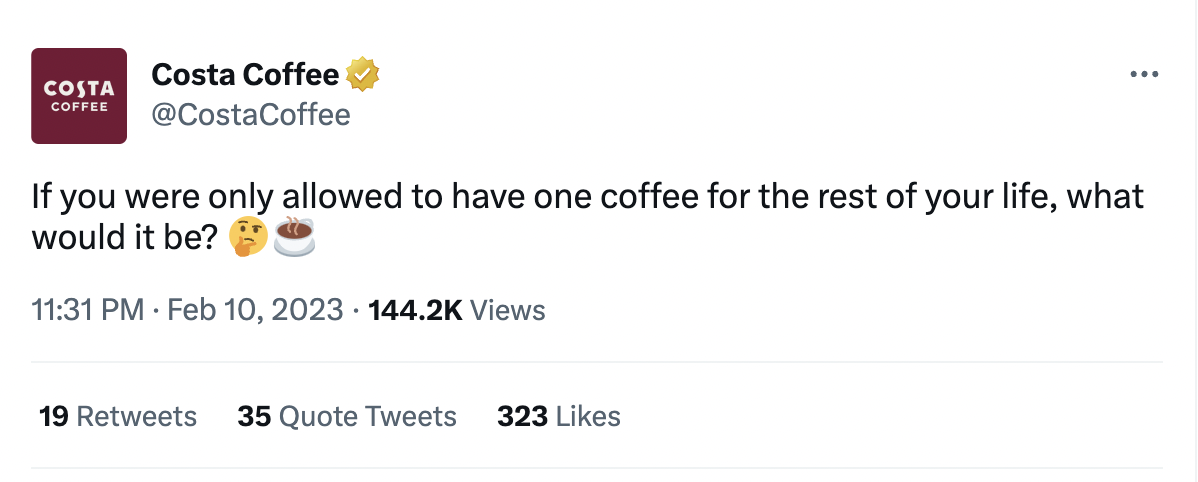Visit the @CostaCoffee handle link

250,115
